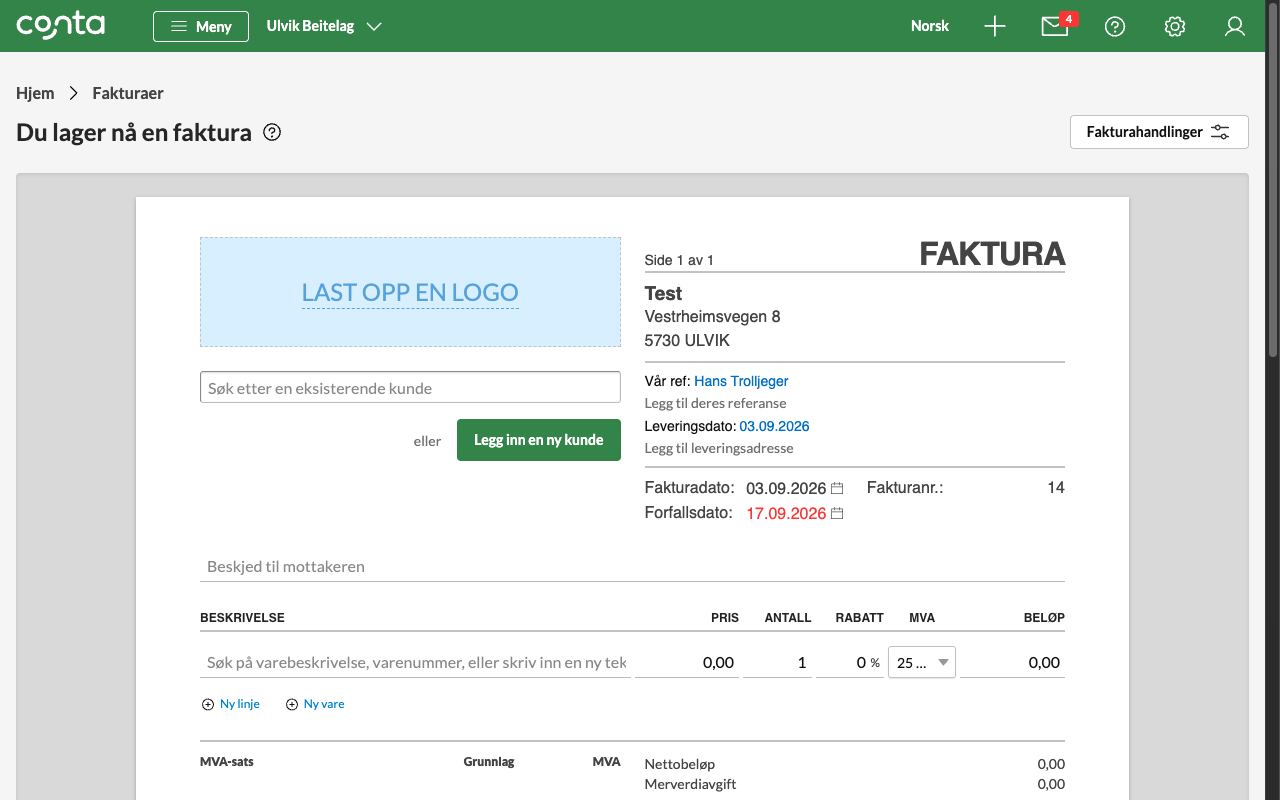Click the Rabatt percent field
The height and width of the screenshot is (800, 1280).
click(x=849, y=662)
